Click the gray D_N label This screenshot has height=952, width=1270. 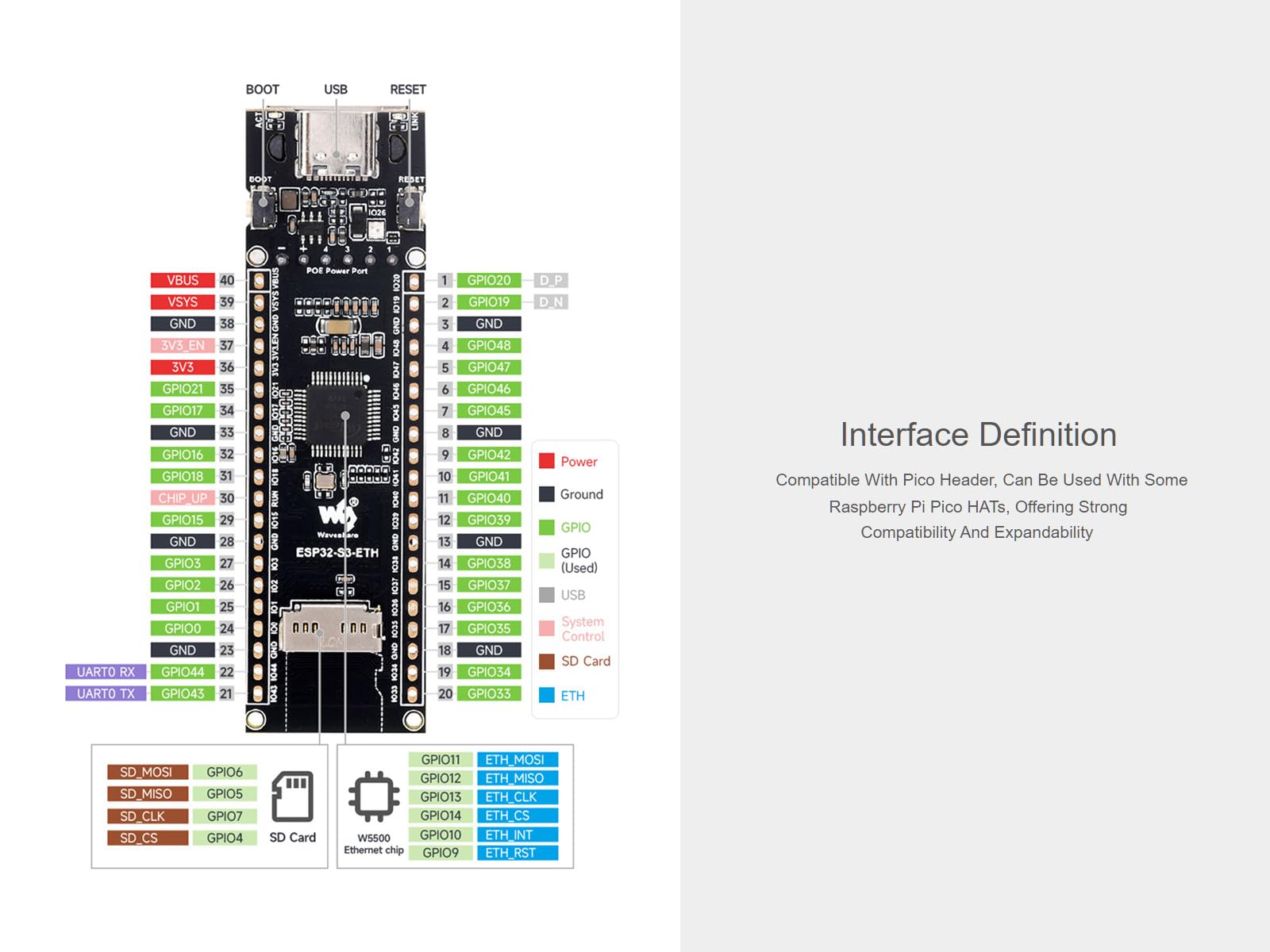(x=551, y=302)
